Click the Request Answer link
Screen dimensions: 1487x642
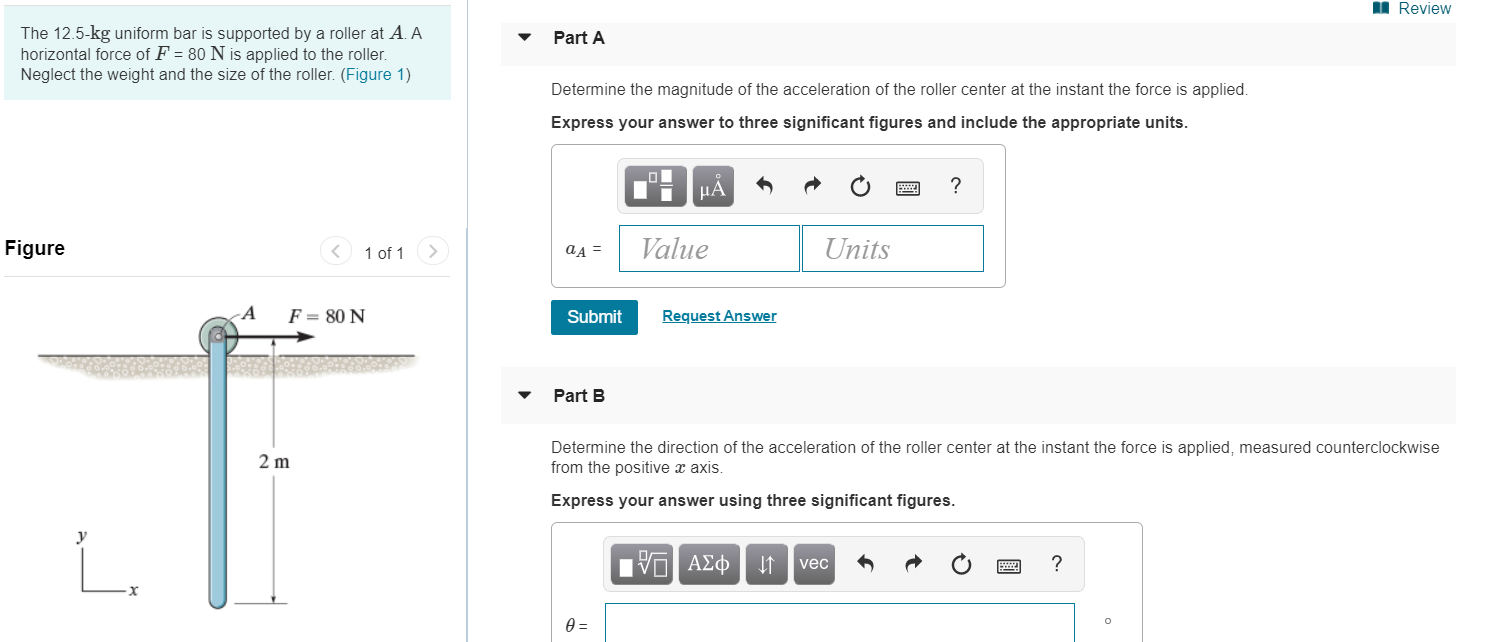pyautogui.click(x=718, y=315)
